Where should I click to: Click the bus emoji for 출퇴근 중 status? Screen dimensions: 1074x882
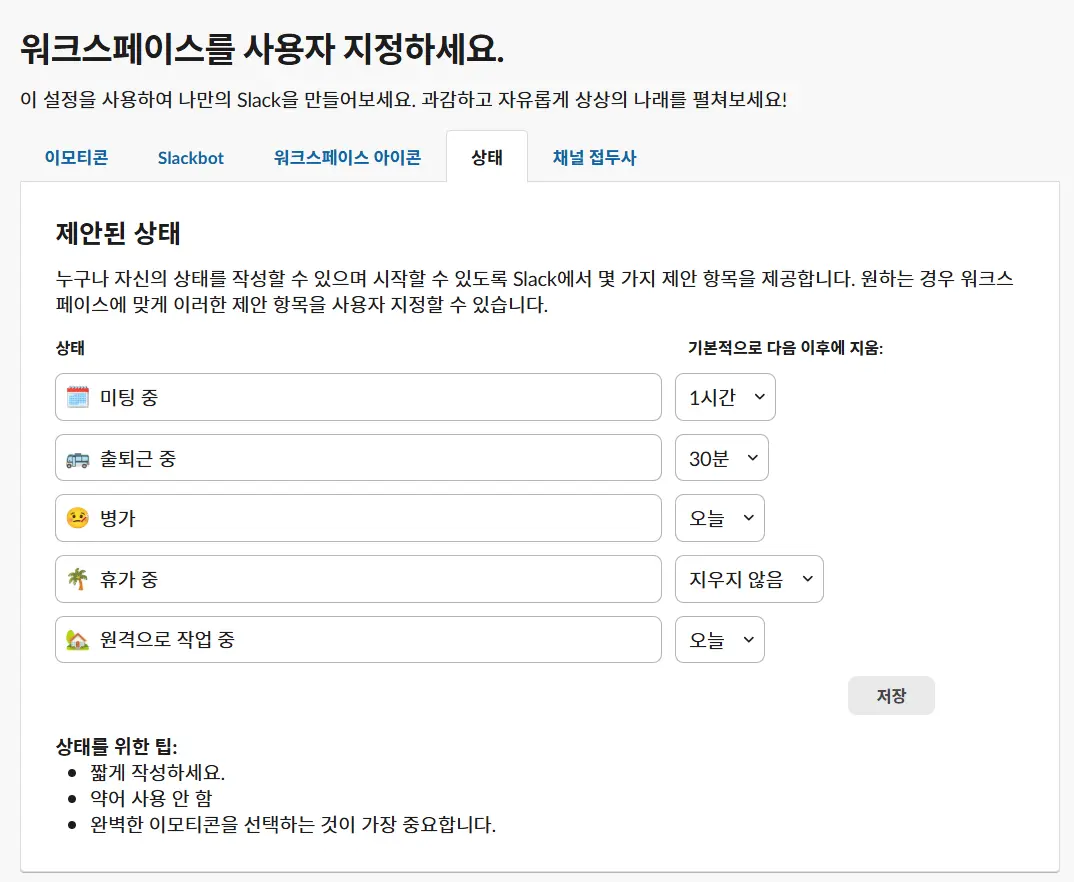tap(77, 459)
